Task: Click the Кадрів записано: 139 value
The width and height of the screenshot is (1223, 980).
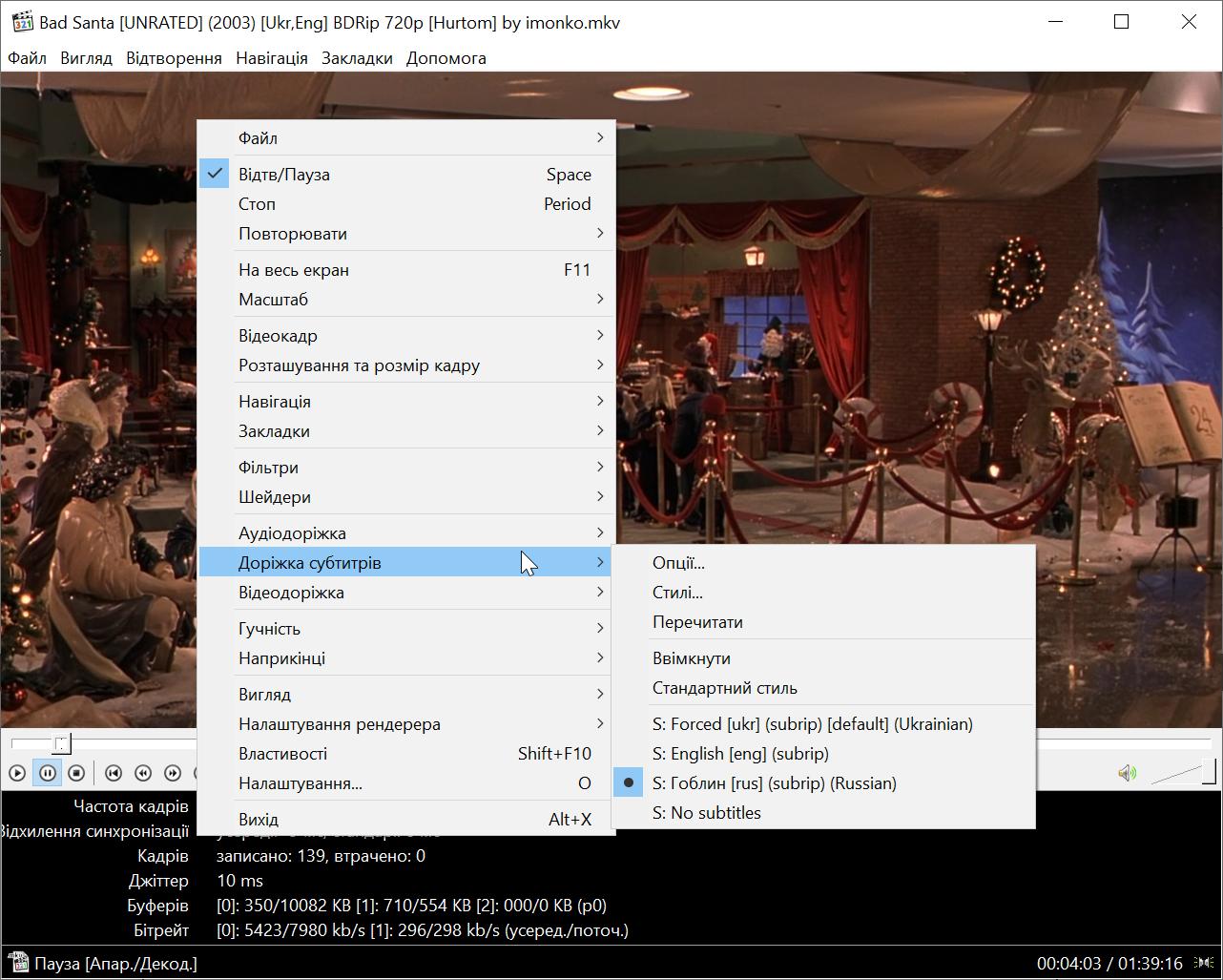Action: (321, 856)
